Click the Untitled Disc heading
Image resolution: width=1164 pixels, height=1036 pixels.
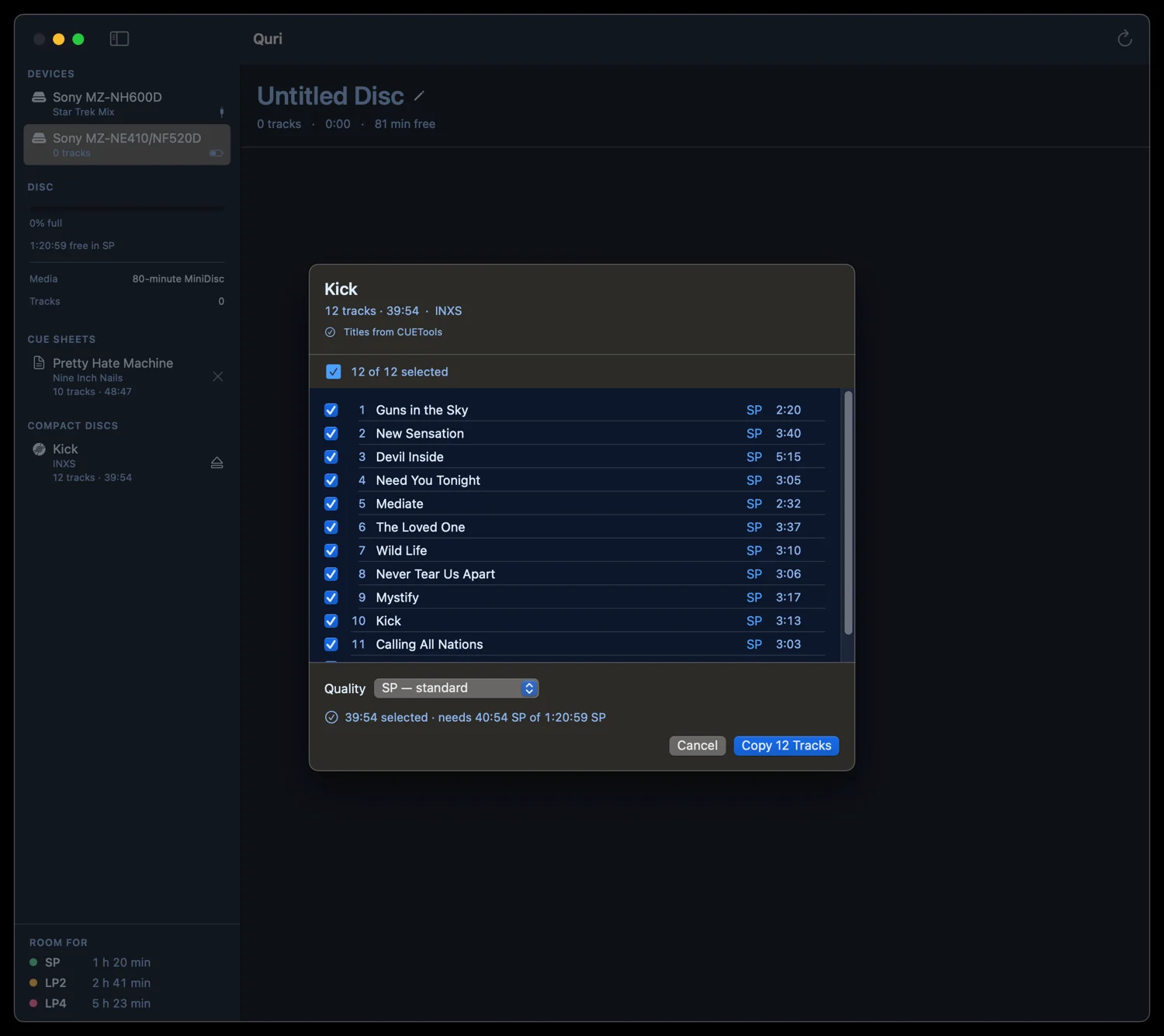(331, 96)
